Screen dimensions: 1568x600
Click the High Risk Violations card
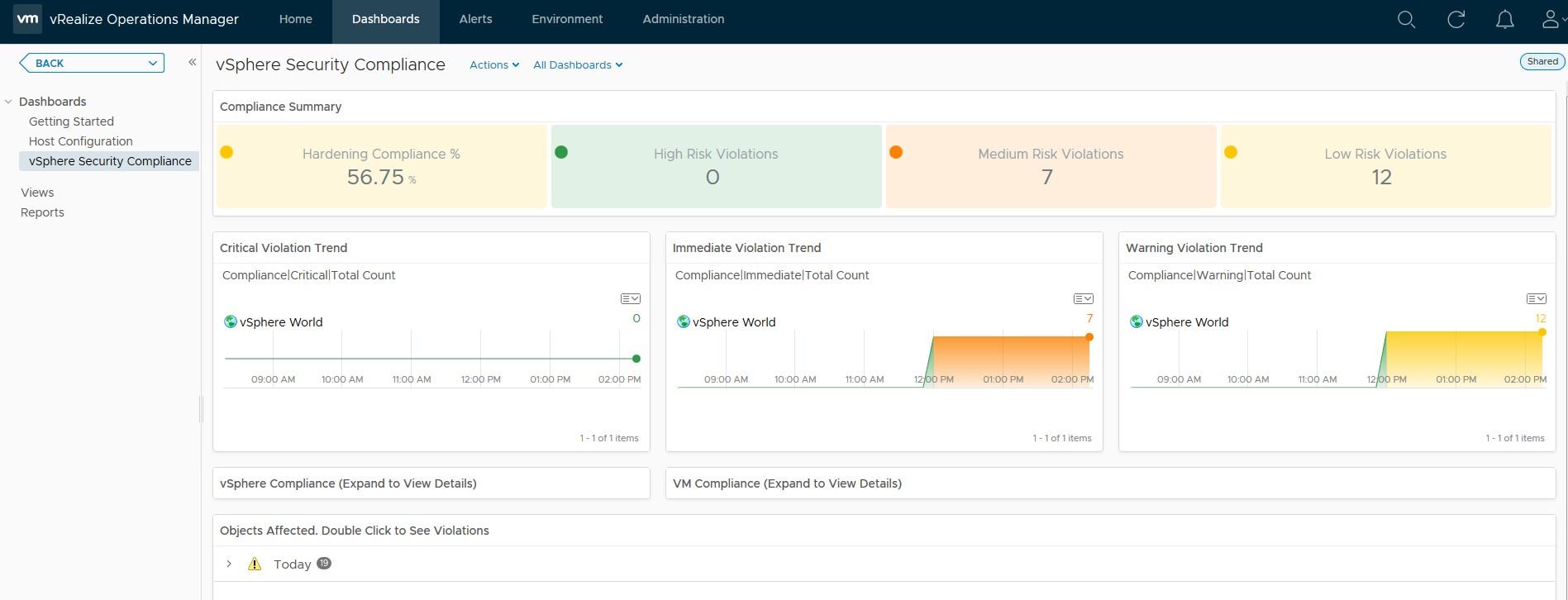pyautogui.click(x=717, y=166)
